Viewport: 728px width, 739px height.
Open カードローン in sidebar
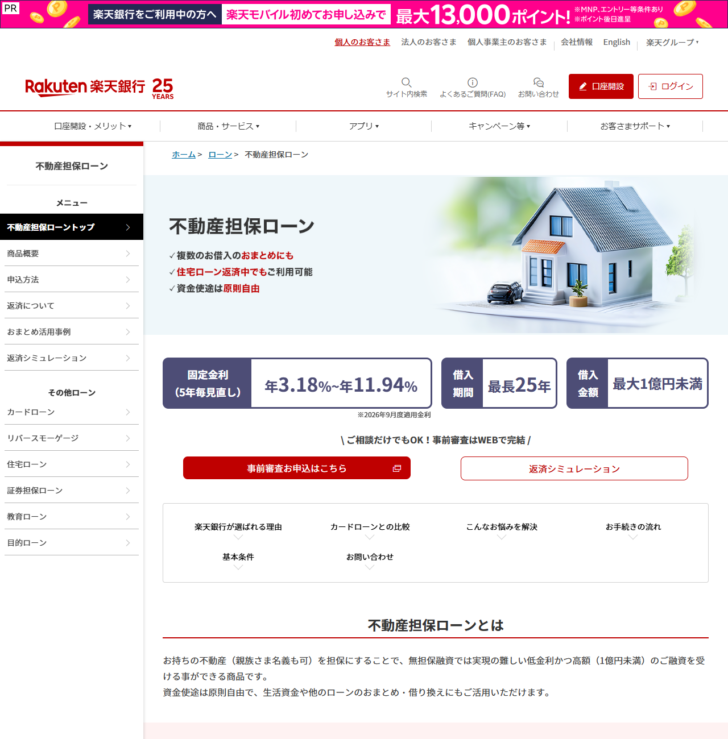(x=72, y=412)
